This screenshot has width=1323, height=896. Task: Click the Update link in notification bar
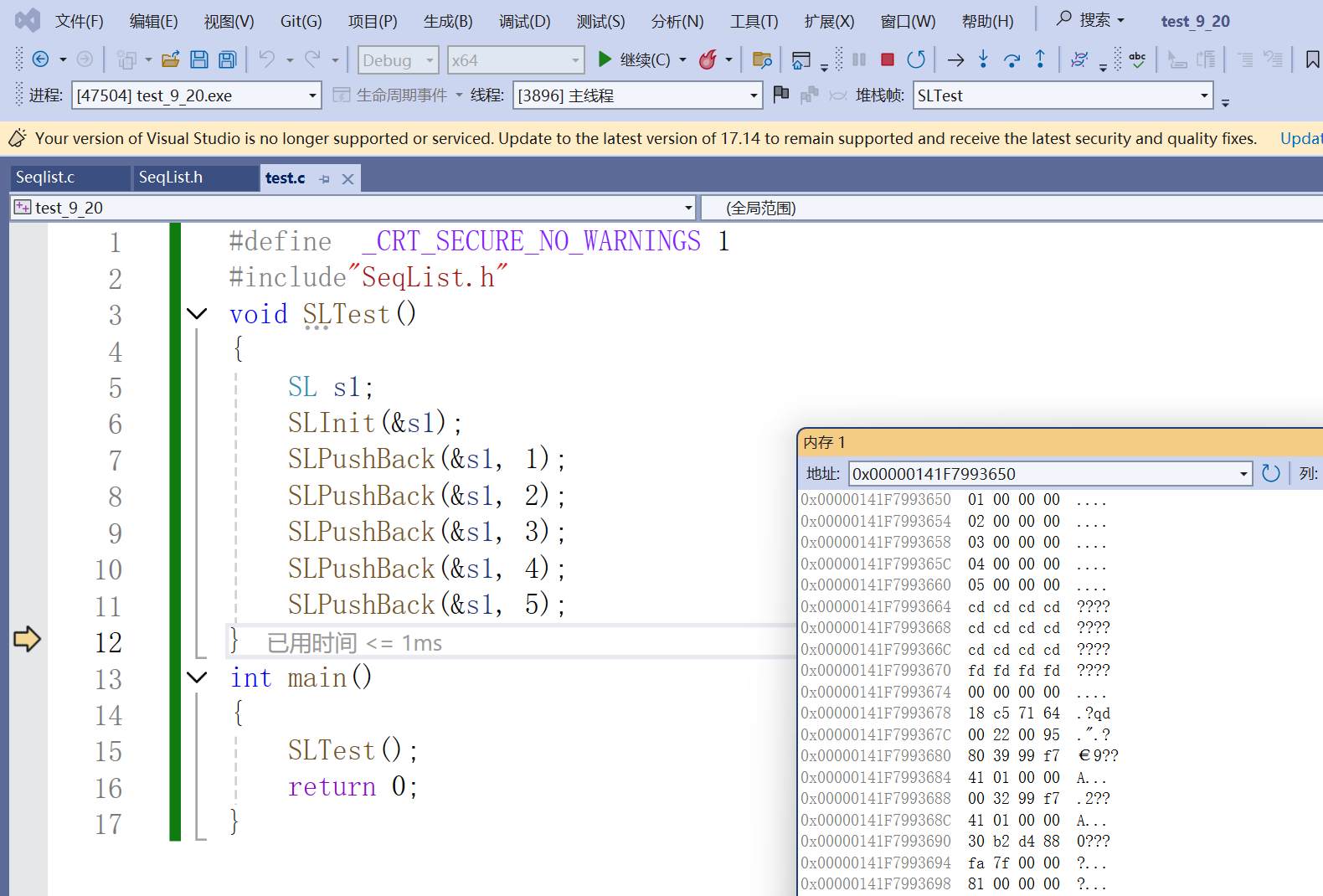click(1301, 139)
